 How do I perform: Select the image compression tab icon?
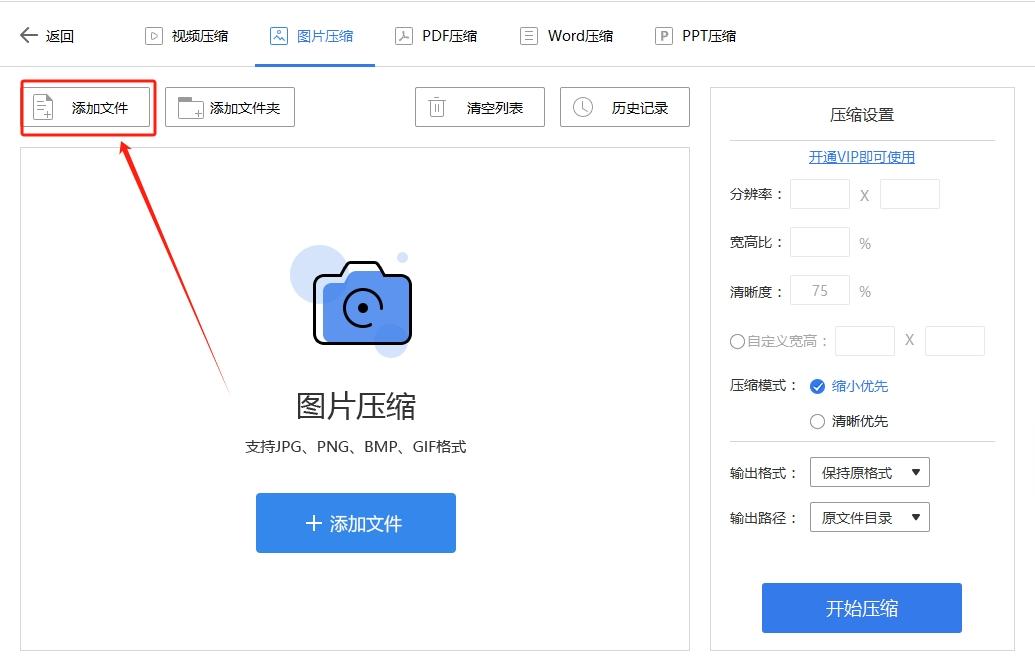[278, 35]
